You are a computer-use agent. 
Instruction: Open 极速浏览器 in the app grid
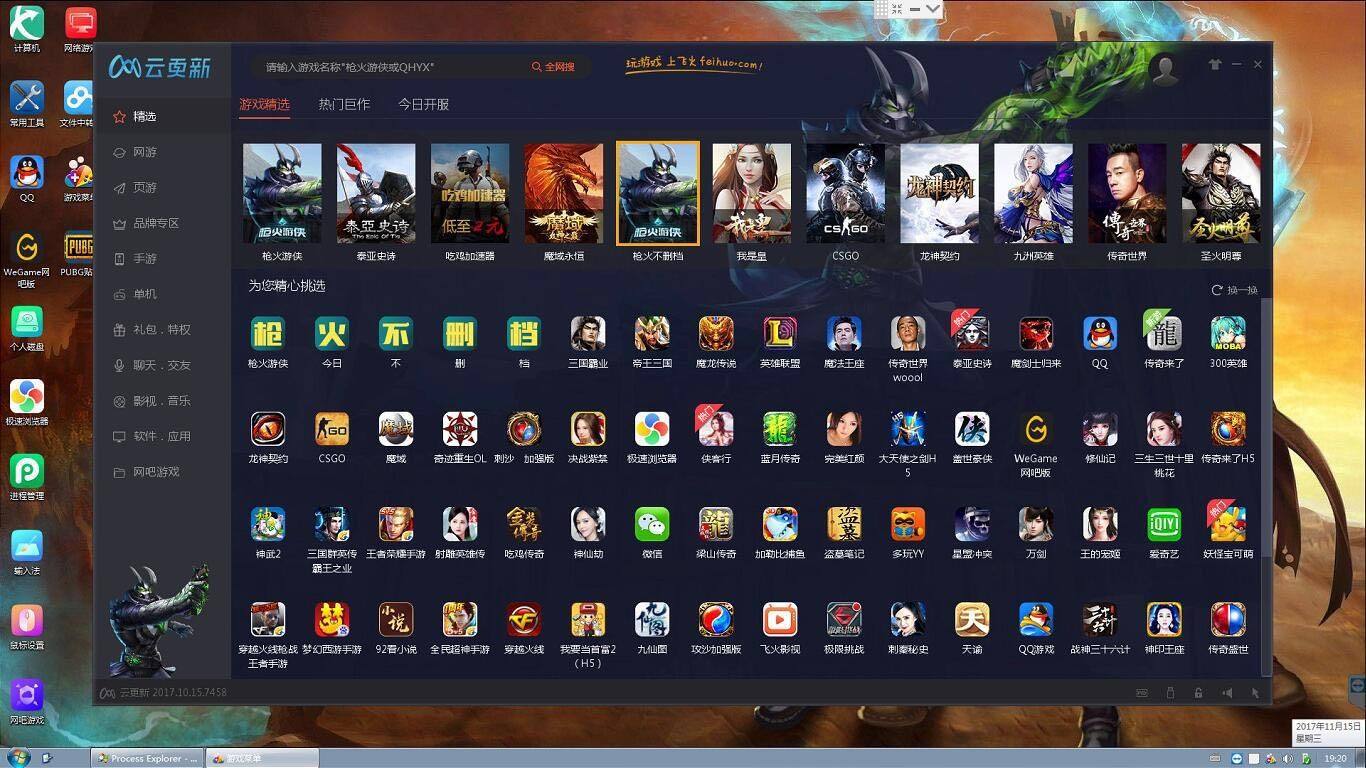pyautogui.click(x=652, y=428)
